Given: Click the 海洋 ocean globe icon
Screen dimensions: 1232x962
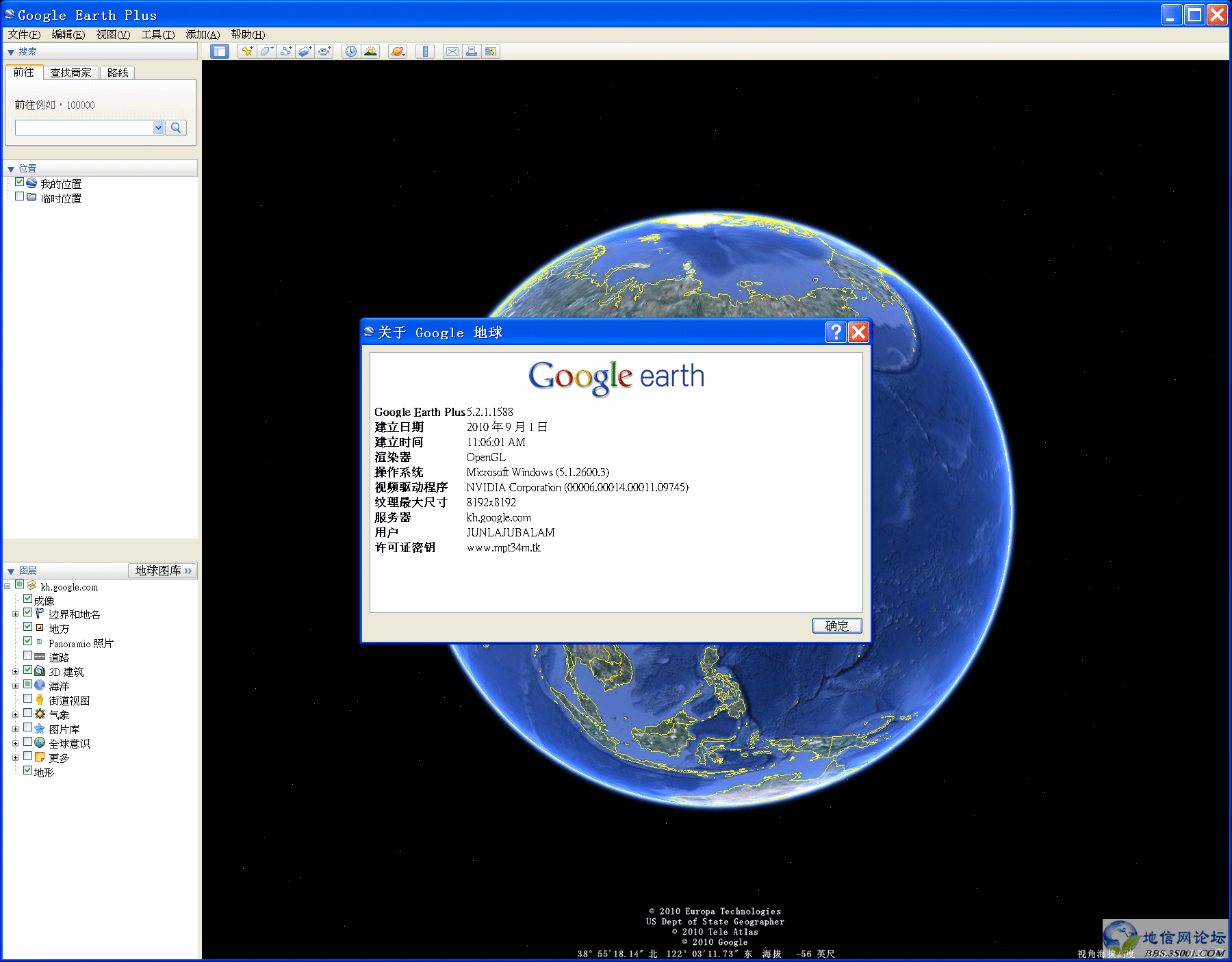Looking at the screenshot, I should [40, 685].
